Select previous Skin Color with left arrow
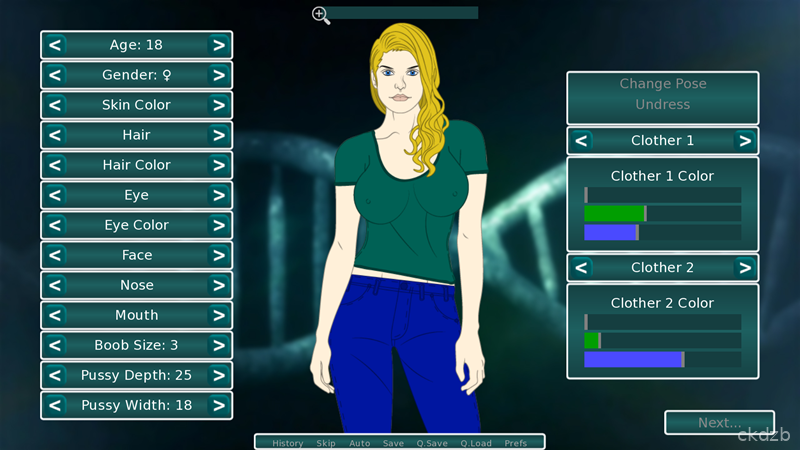 [55, 105]
